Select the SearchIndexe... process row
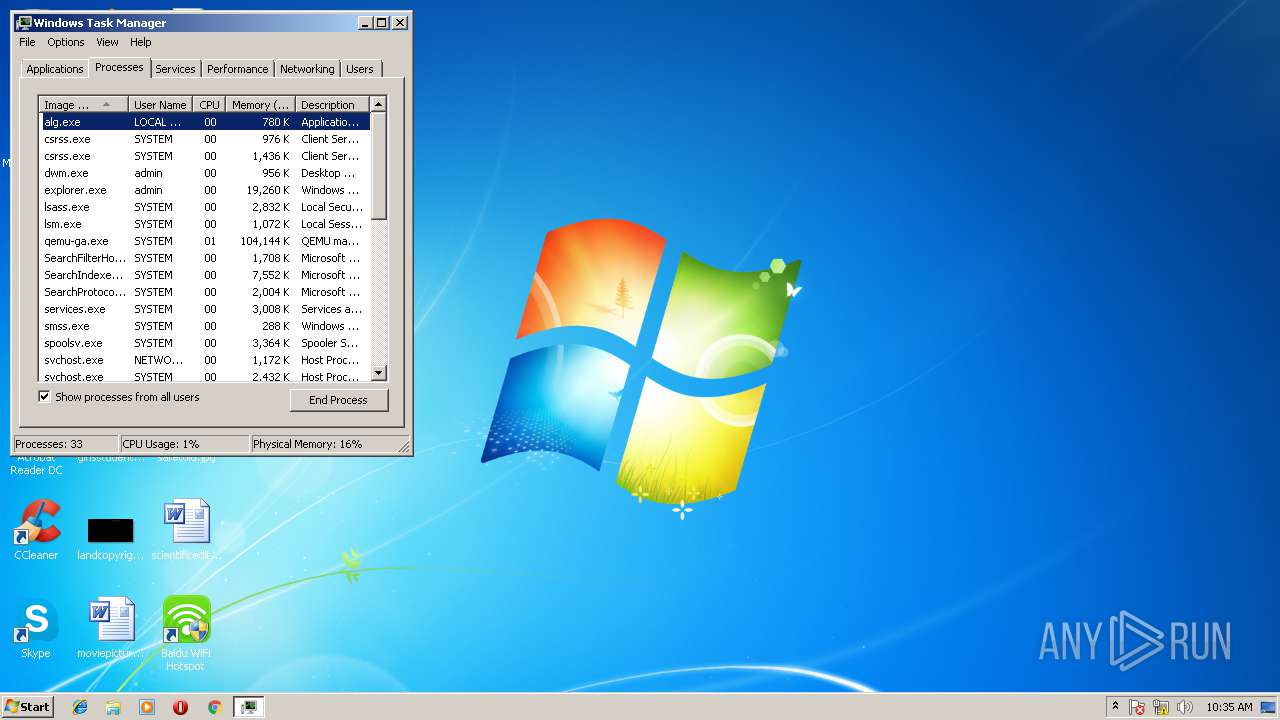 pyautogui.click(x=205, y=275)
